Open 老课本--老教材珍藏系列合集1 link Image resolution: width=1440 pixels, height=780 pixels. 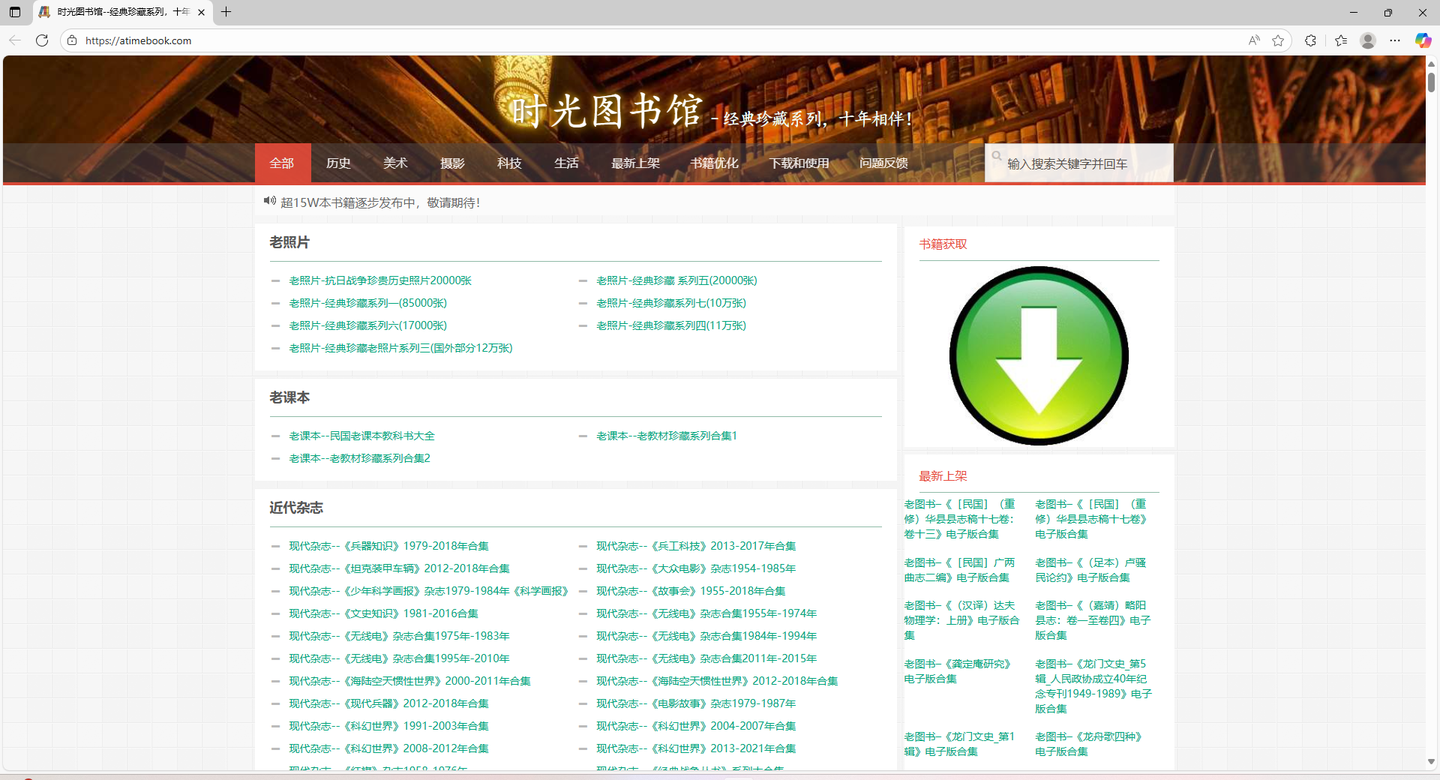coord(667,436)
